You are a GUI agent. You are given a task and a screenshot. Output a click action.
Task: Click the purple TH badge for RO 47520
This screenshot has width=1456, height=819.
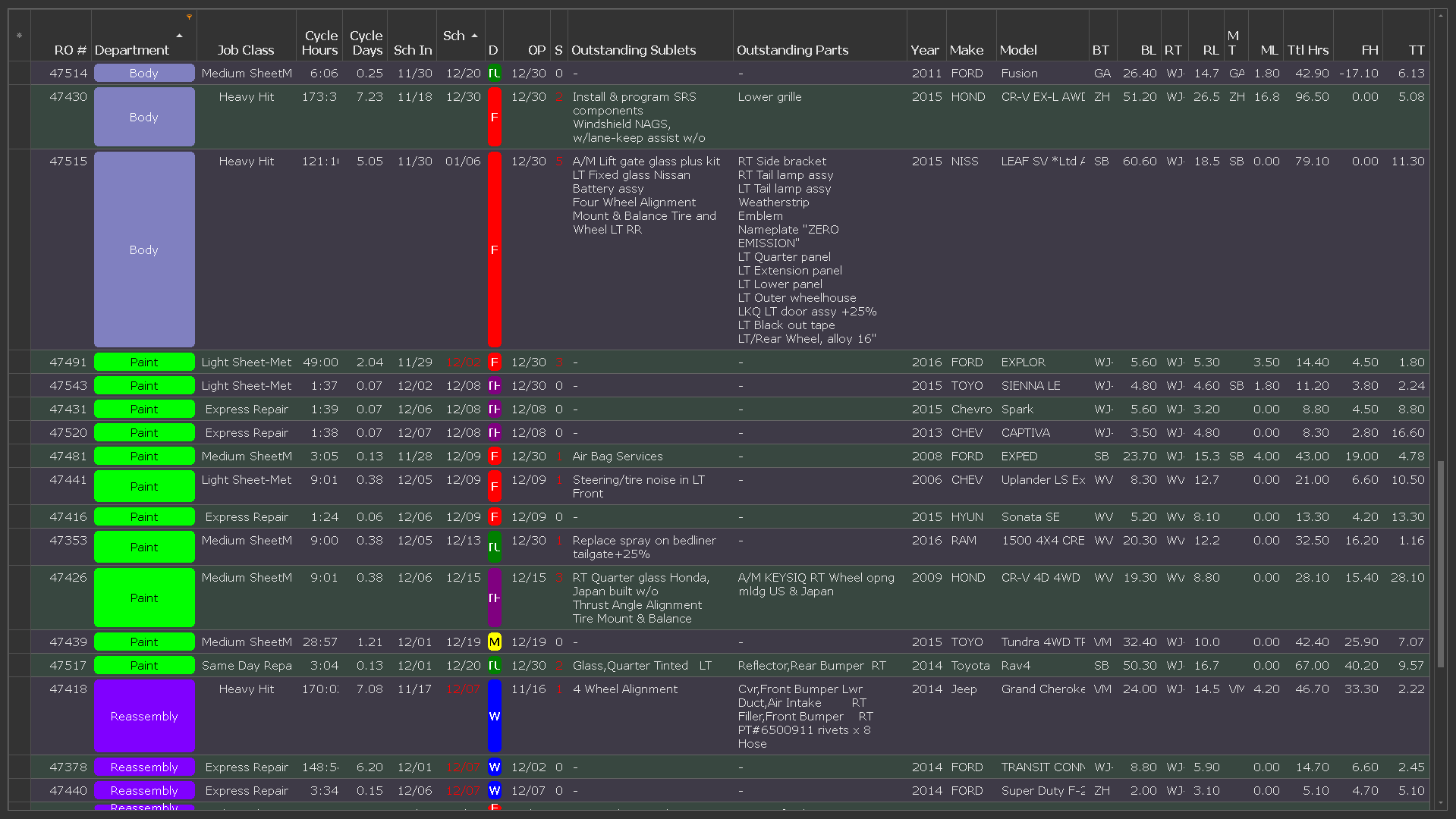494,433
